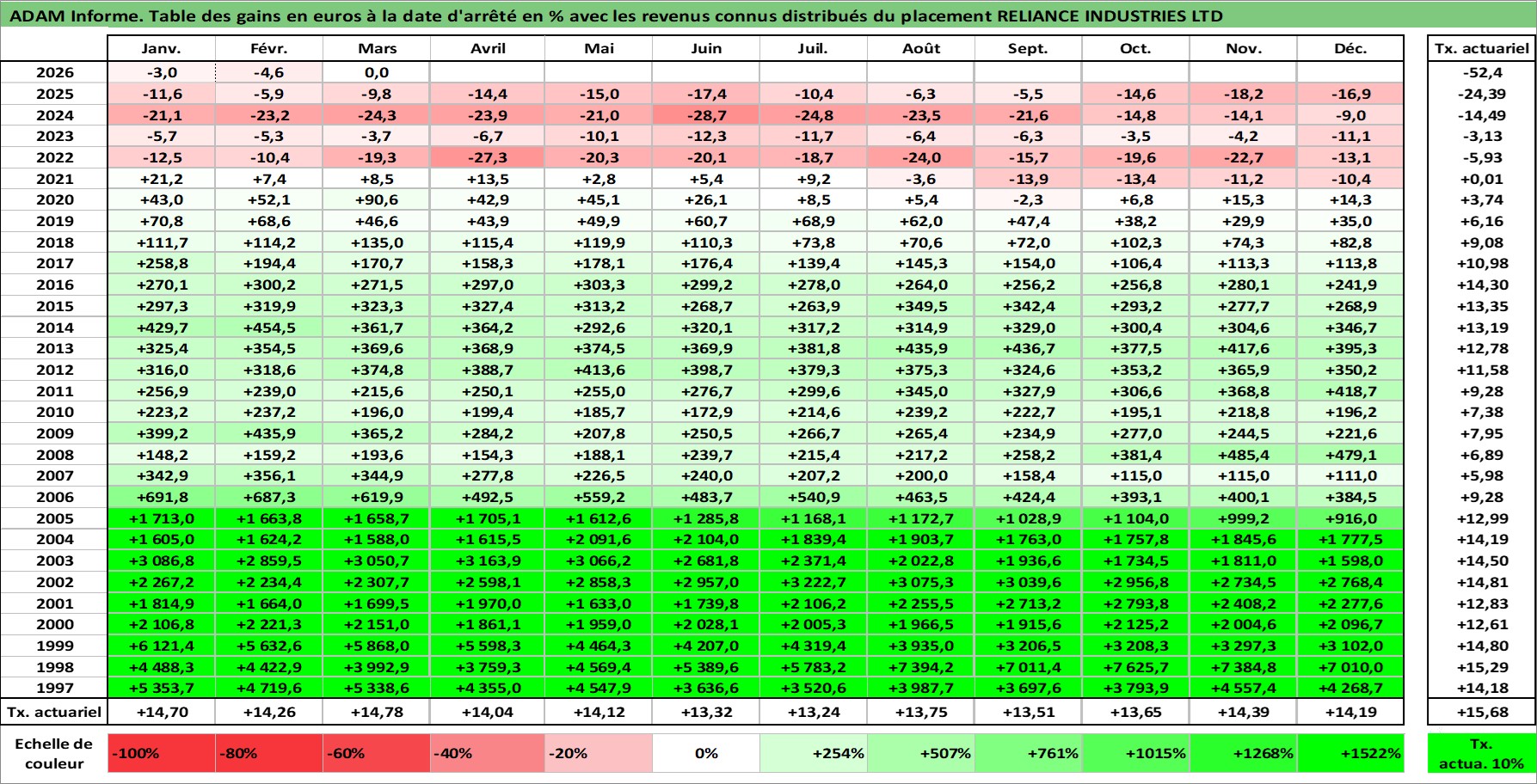Click the 0% white scale cell
The width and height of the screenshot is (1537, 784).
(706, 753)
